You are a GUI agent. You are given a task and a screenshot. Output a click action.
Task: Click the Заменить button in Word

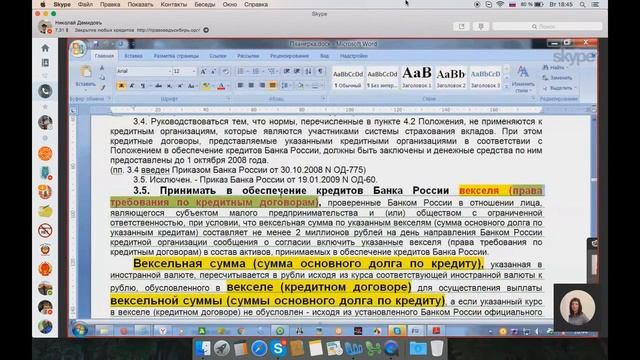coord(557,78)
